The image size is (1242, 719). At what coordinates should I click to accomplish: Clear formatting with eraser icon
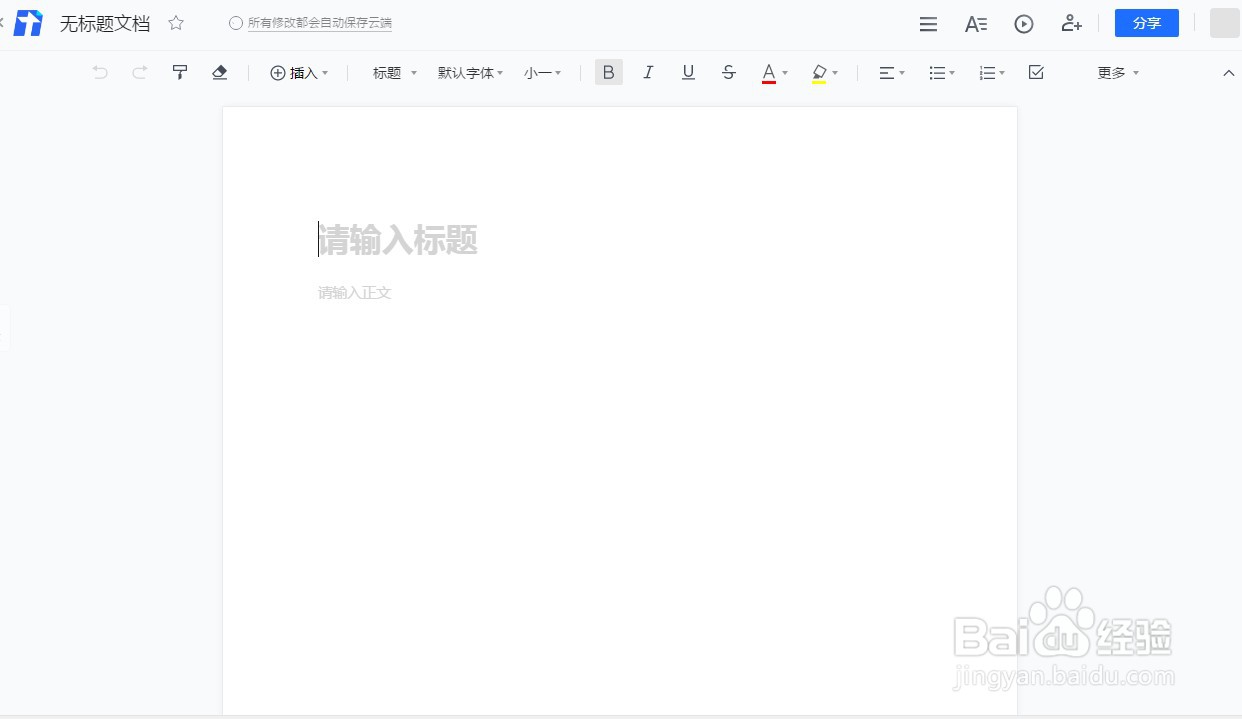click(220, 72)
